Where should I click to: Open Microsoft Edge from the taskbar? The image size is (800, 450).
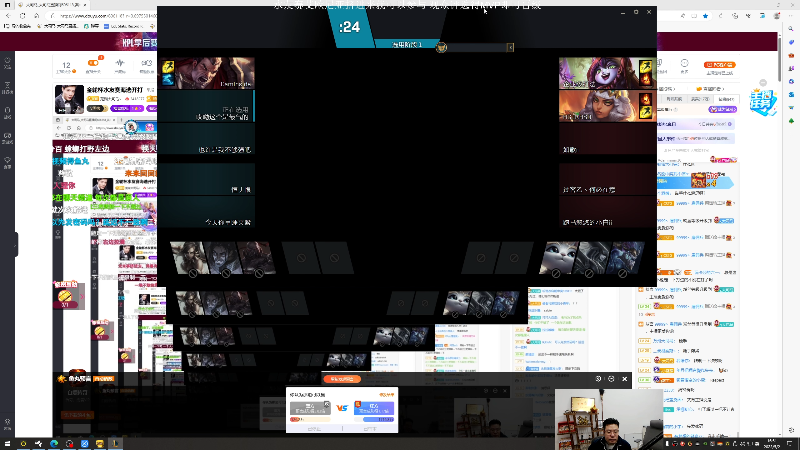(54, 444)
